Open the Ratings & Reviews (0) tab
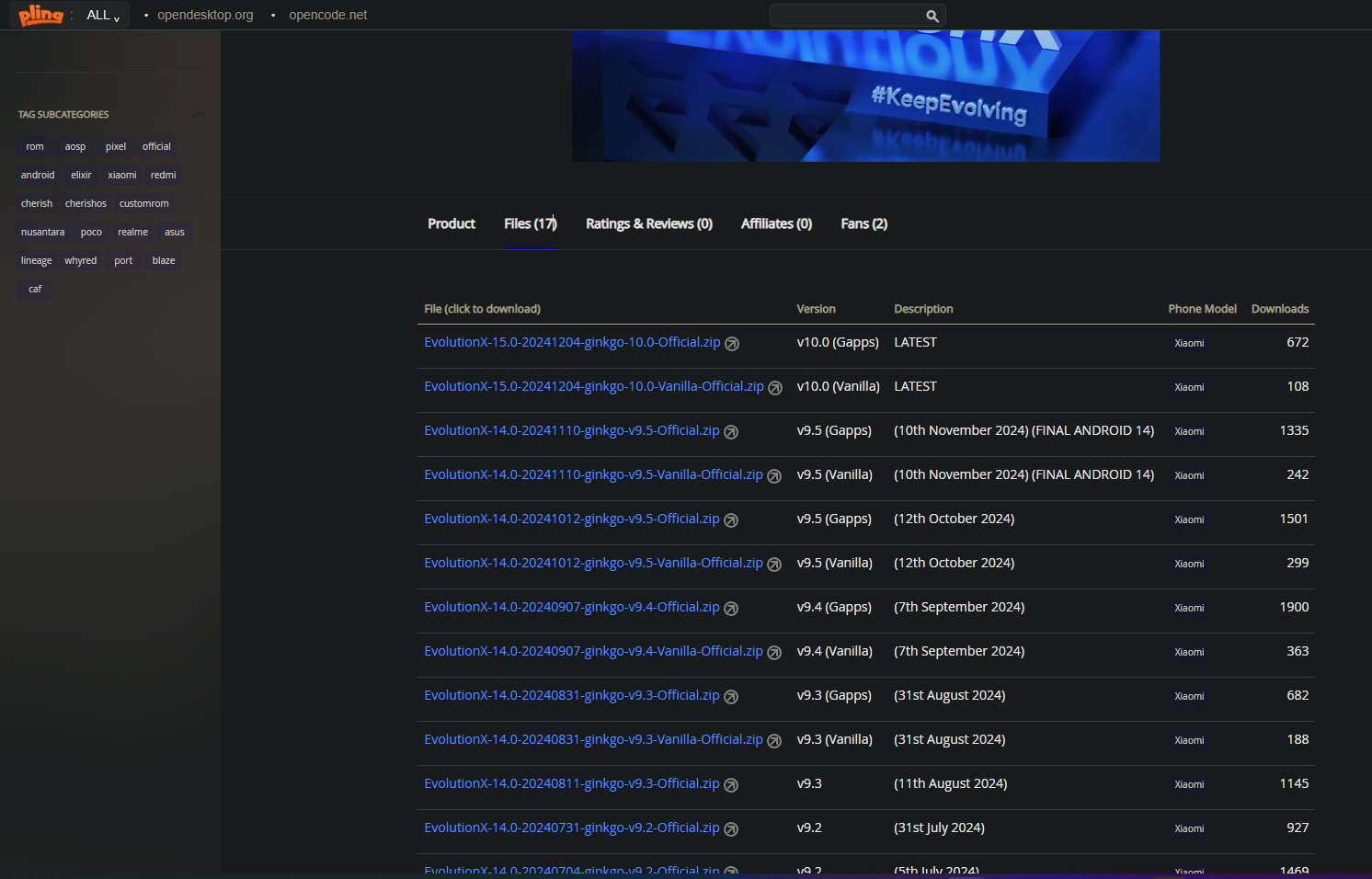The width and height of the screenshot is (1372, 879). point(649,223)
